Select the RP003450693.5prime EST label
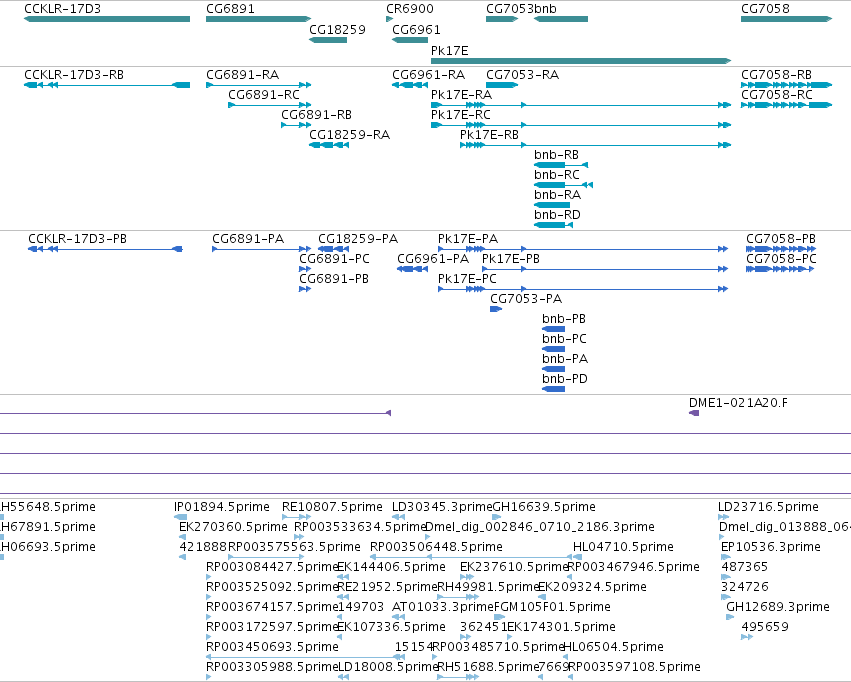Viewport: 851px width, 682px height. 272,647
